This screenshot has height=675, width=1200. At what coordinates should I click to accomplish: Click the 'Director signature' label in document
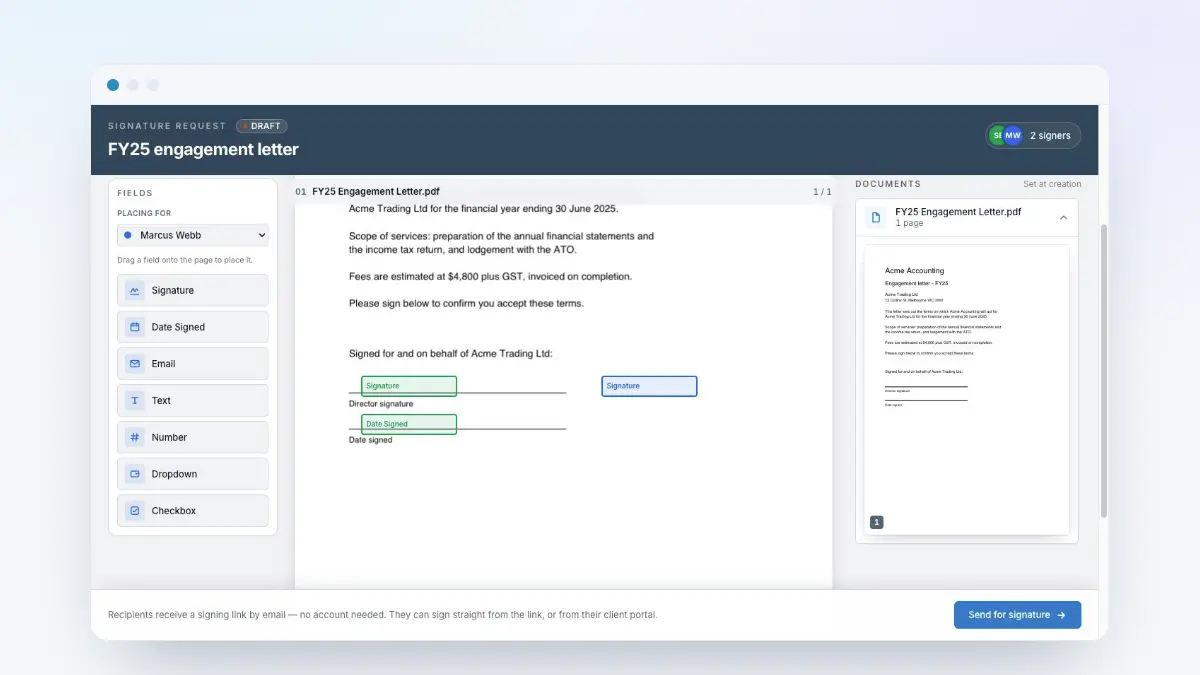coord(381,404)
